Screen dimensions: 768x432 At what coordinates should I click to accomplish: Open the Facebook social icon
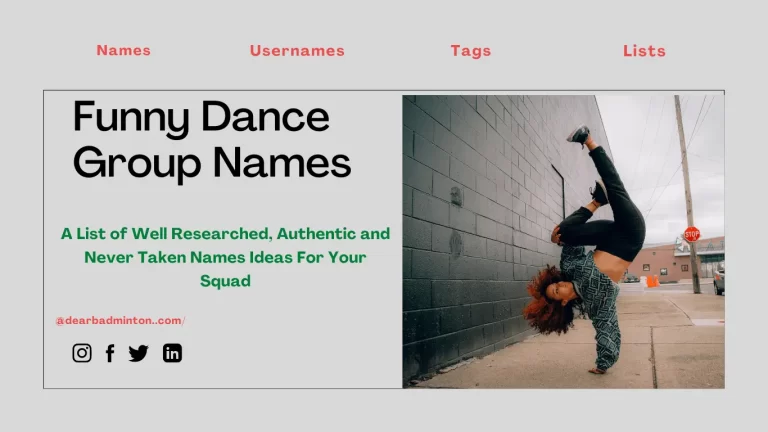click(110, 353)
